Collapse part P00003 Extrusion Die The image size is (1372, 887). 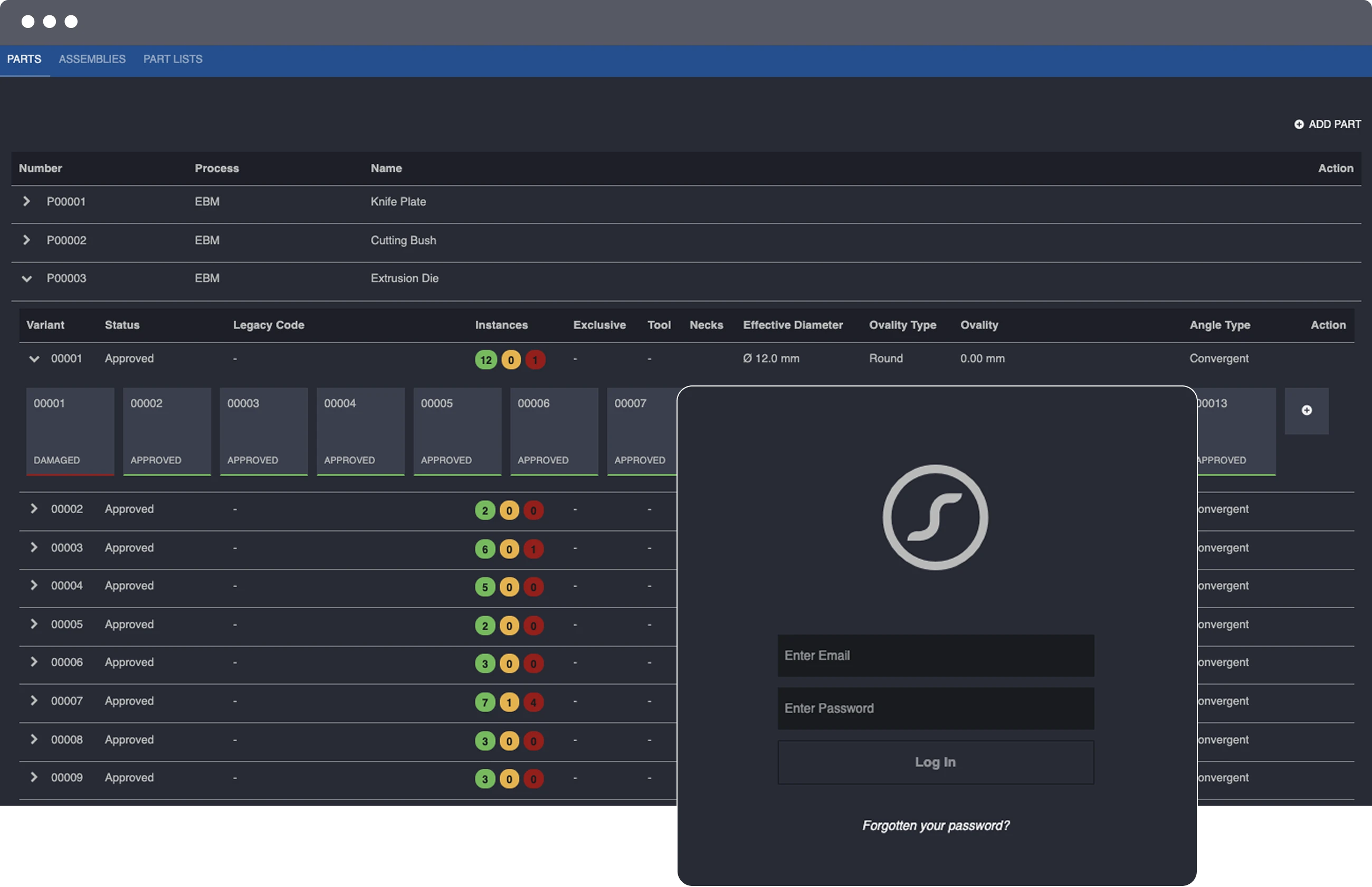coord(26,279)
